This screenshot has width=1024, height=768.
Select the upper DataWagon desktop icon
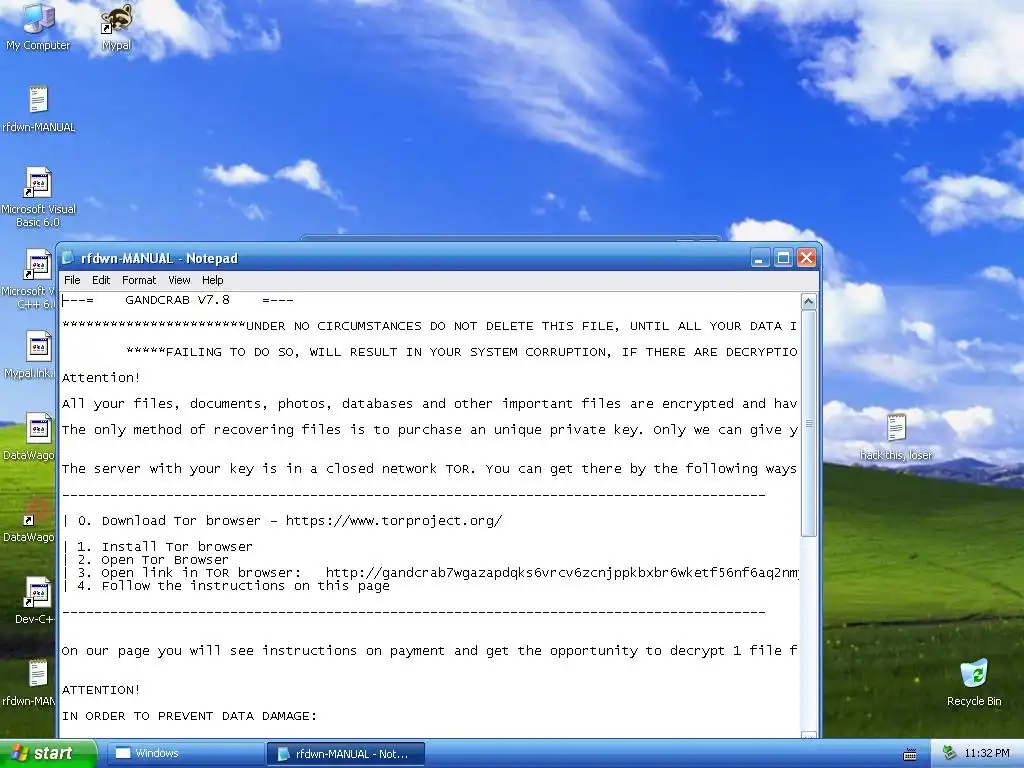[x=29, y=436]
